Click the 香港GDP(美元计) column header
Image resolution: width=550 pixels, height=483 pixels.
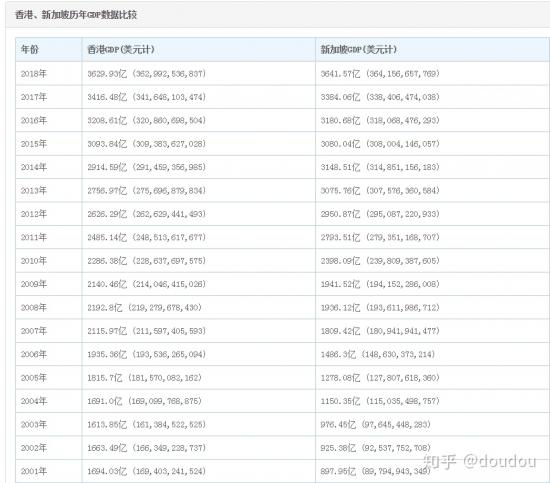coord(121,49)
